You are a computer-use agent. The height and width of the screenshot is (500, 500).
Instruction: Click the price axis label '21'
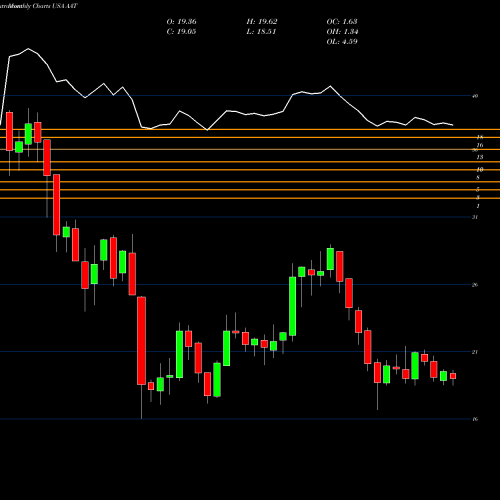[475, 352]
